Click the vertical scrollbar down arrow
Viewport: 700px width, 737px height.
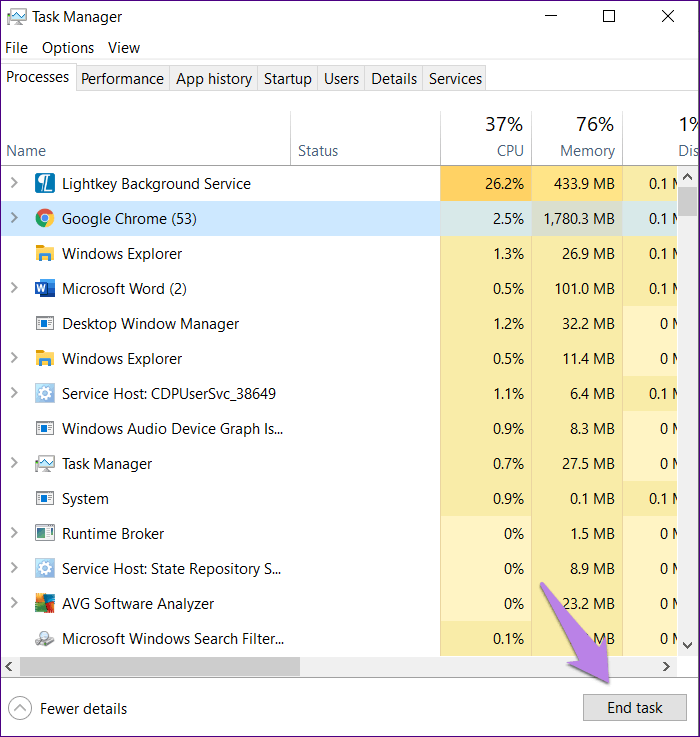point(687,645)
